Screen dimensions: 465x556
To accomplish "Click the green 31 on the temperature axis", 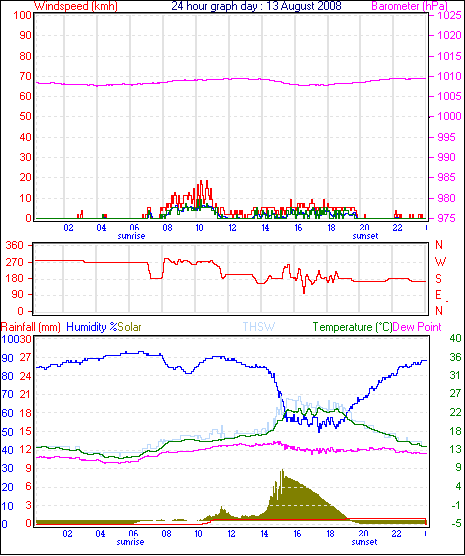I will coord(455,375).
